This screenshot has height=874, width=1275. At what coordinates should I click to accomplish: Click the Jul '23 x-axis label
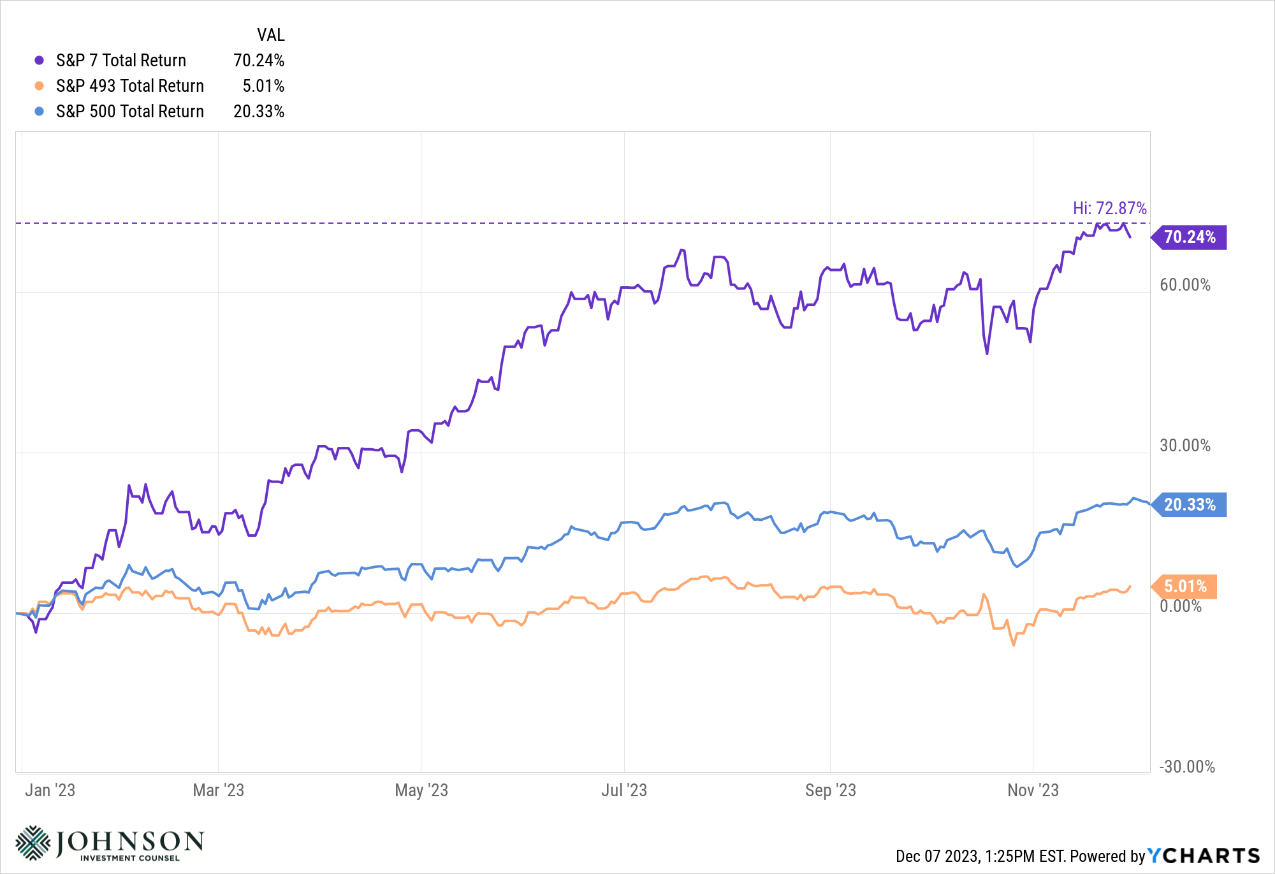(625, 790)
